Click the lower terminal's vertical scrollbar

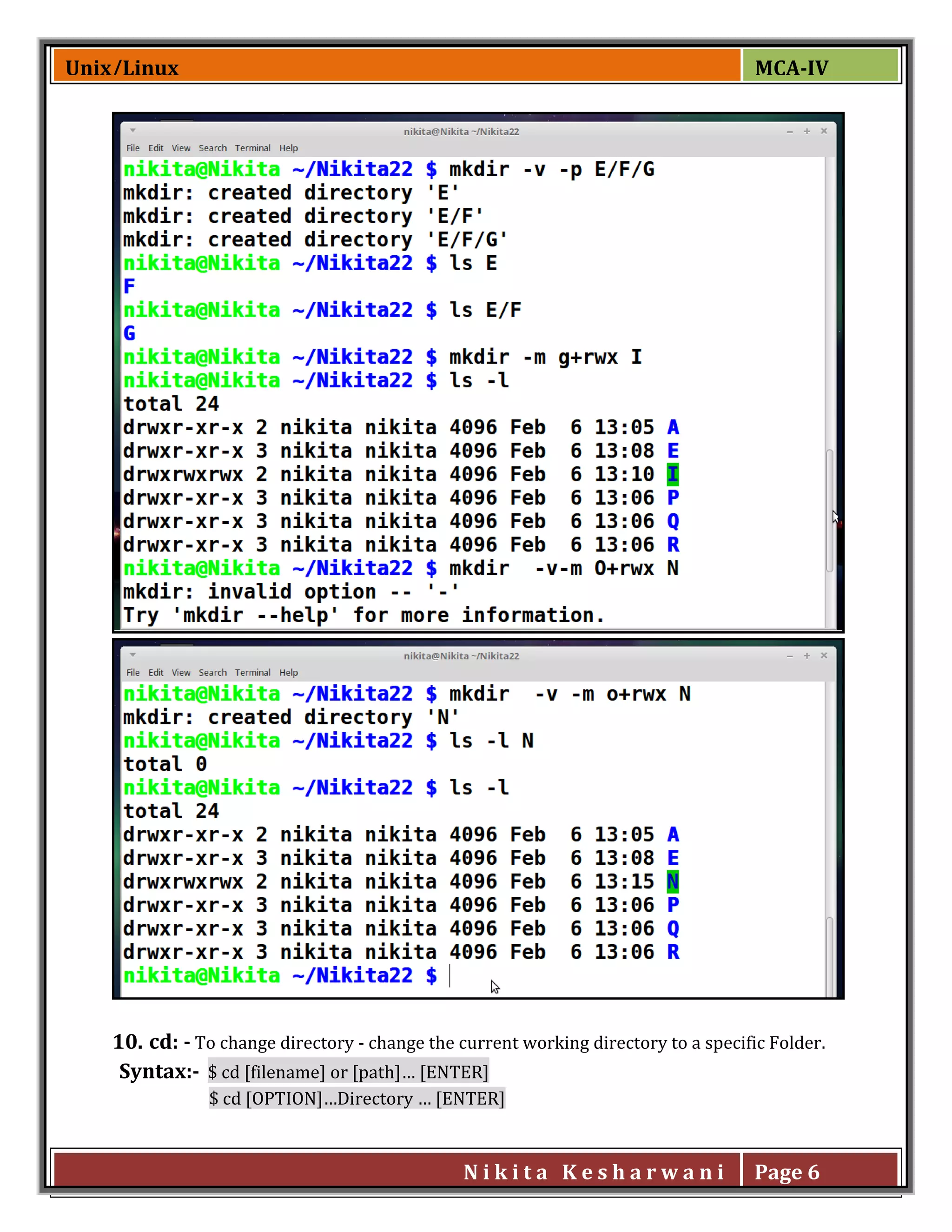(830, 956)
